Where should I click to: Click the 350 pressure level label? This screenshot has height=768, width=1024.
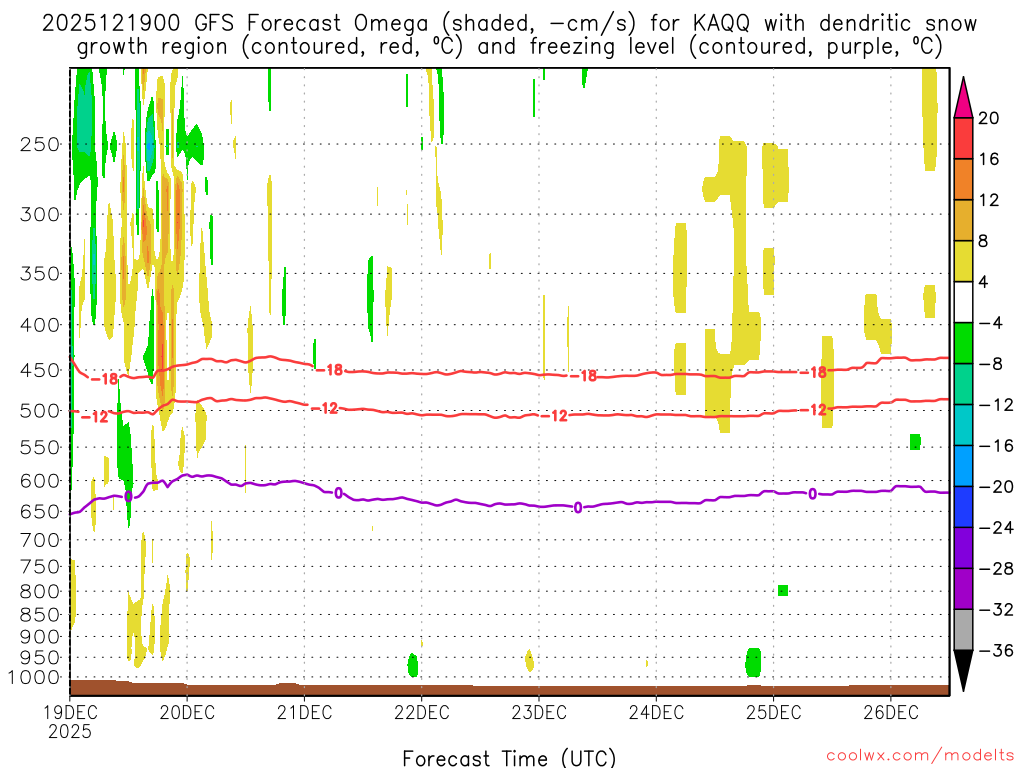pos(40,273)
